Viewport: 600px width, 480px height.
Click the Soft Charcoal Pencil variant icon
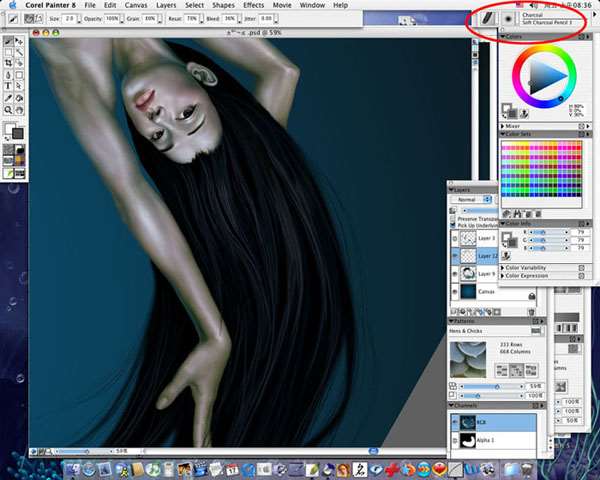[508, 18]
